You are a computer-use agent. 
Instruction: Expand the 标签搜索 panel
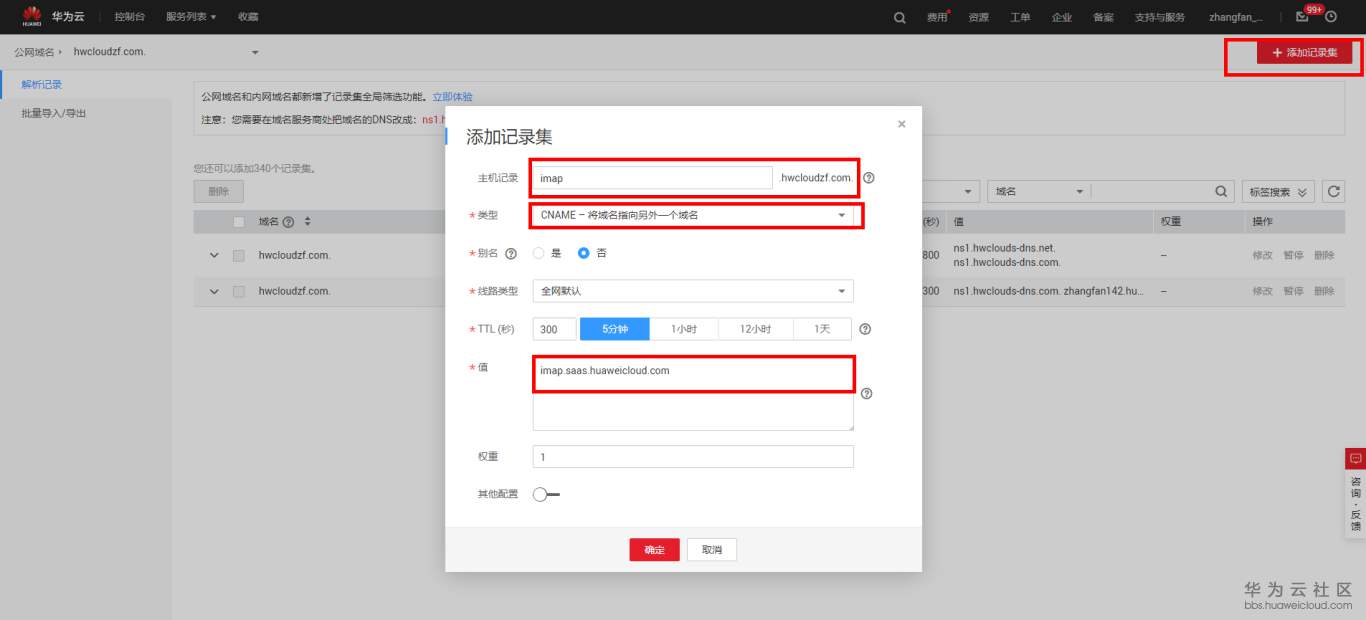point(1278,191)
